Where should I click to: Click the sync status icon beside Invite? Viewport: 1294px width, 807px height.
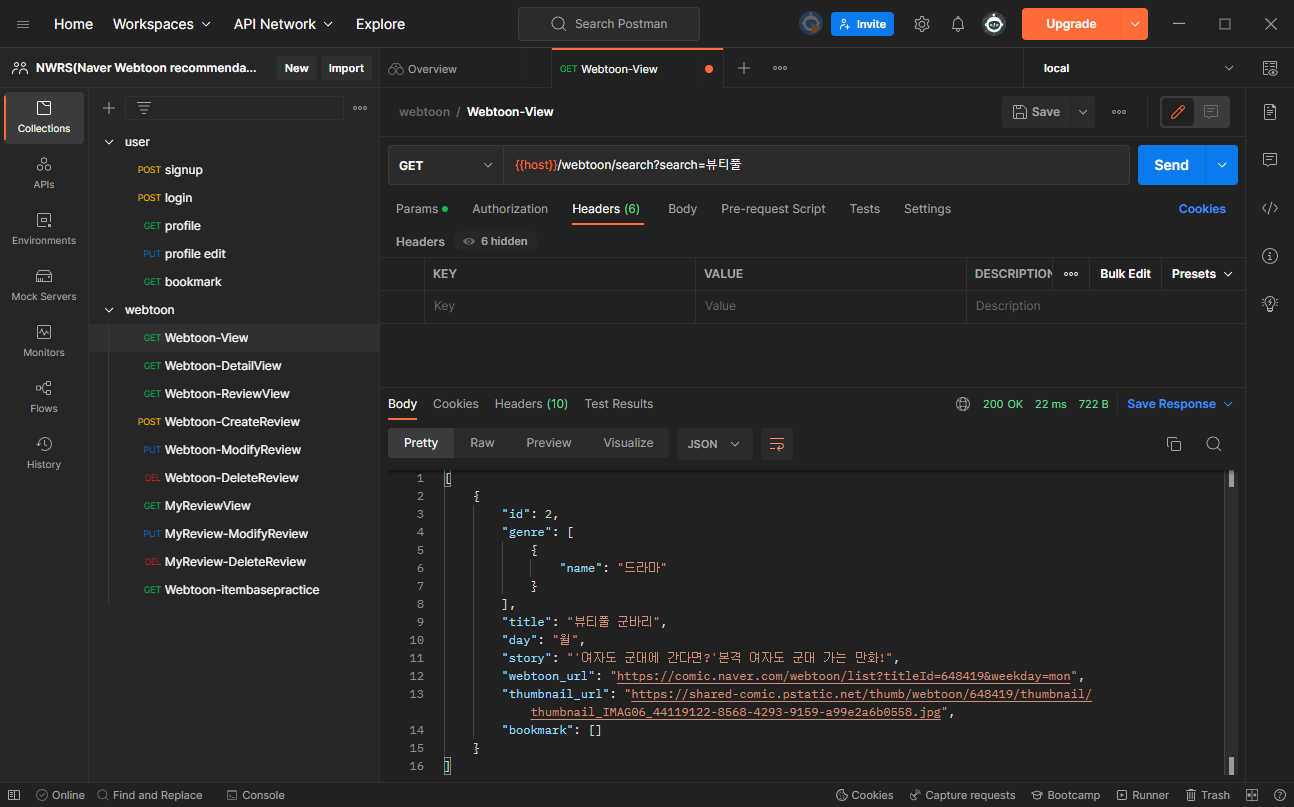[x=810, y=24]
